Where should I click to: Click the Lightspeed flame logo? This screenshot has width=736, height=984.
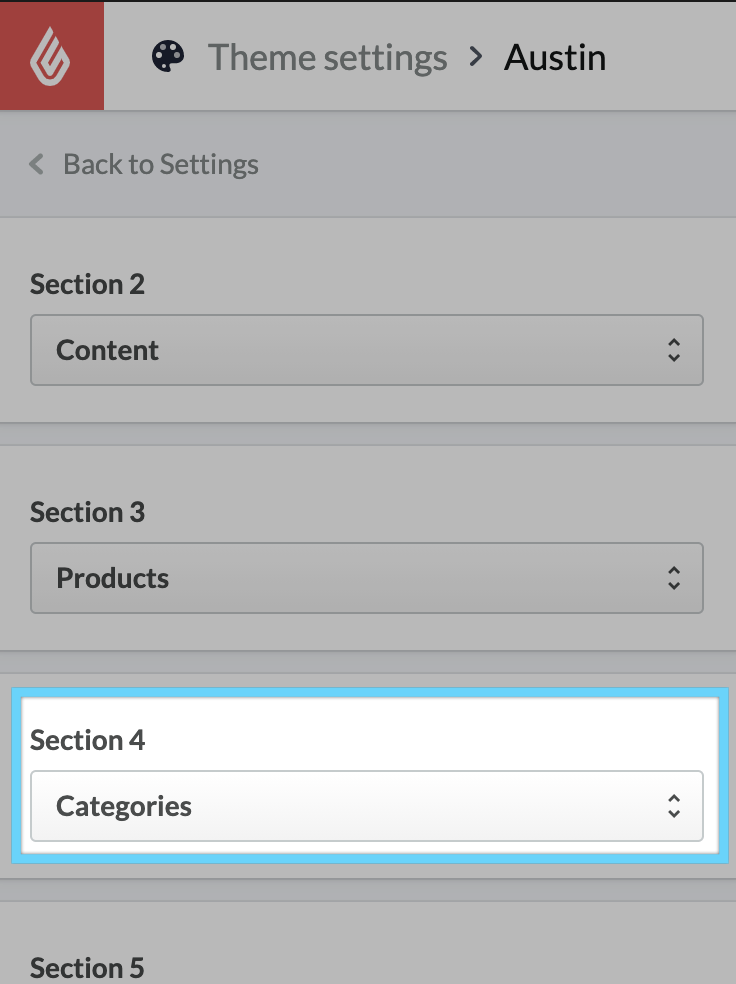tap(51, 56)
